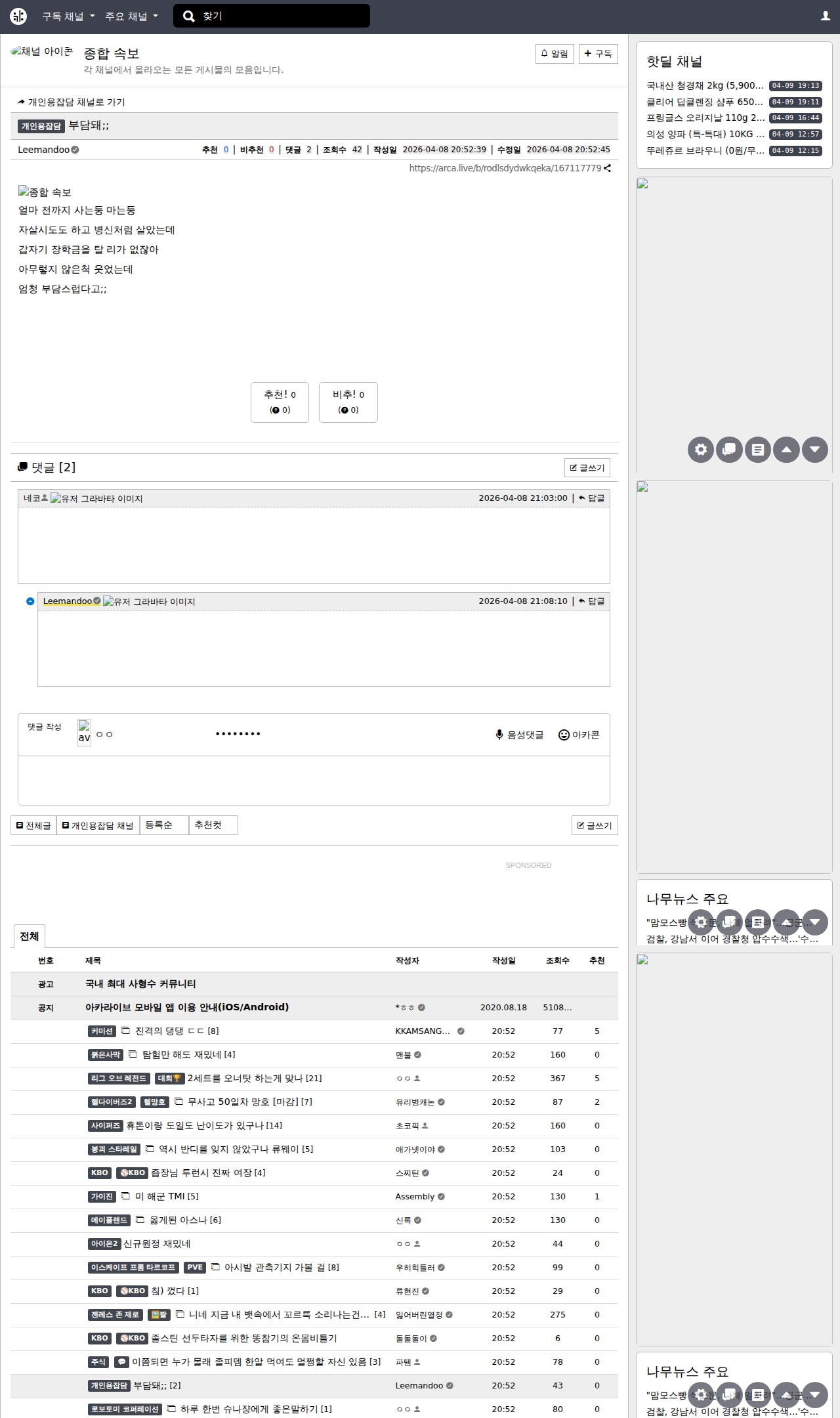Viewport: 840px width, 1418px height.
Task: Click the 비추! downvote button
Action: click(348, 402)
